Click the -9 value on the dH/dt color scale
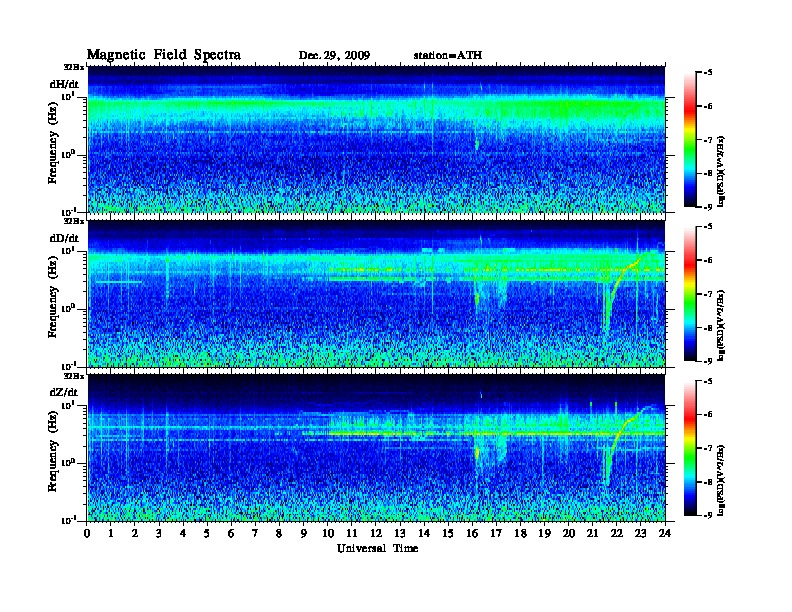The image size is (792, 612). click(x=708, y=207)
